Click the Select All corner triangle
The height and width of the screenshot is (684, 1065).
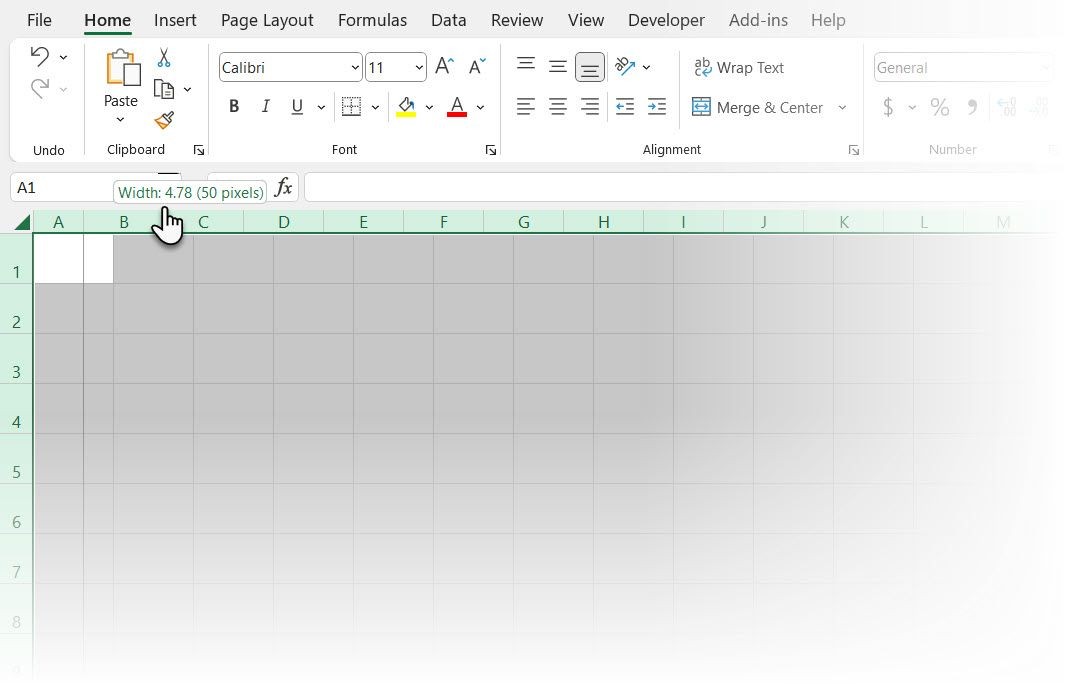(22, 222)
